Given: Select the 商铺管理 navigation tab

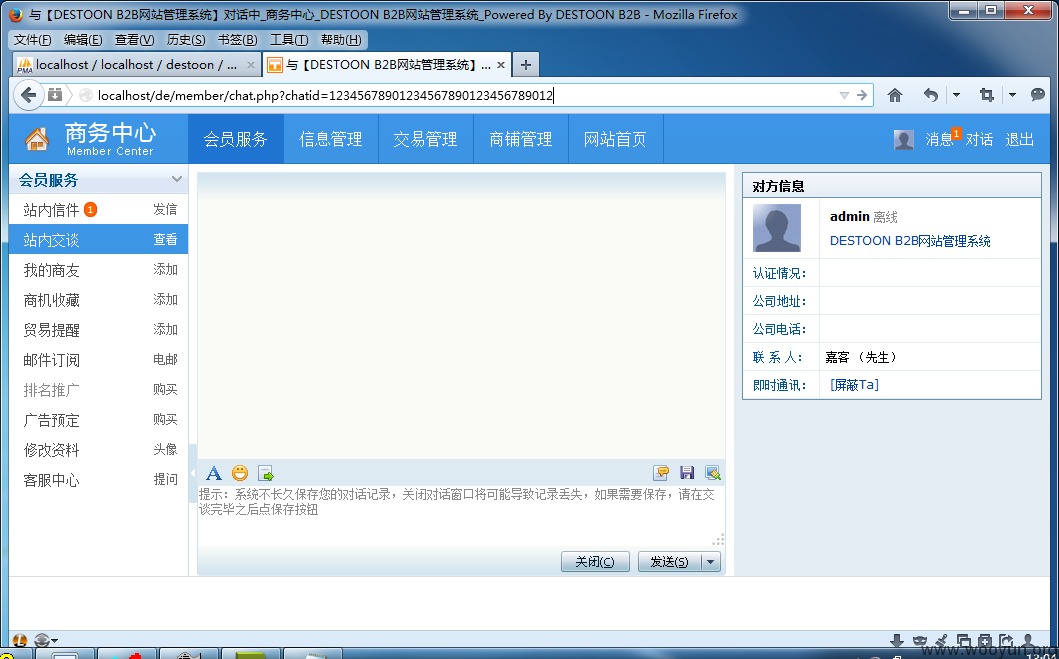Looking at the screenshot, I should pyautogui.click(x=521, y=139).
